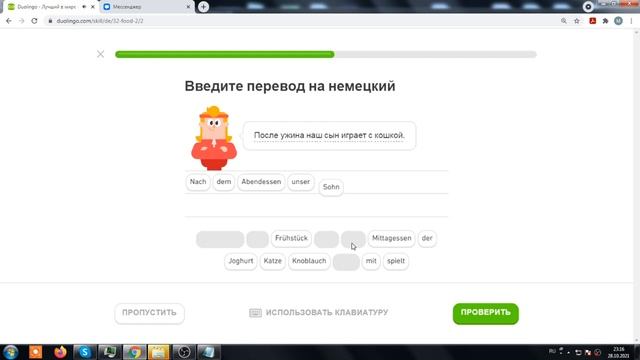Remove the placed word Sohn
Viewport: 640px width, 360px height.
[x=331, y=187]
